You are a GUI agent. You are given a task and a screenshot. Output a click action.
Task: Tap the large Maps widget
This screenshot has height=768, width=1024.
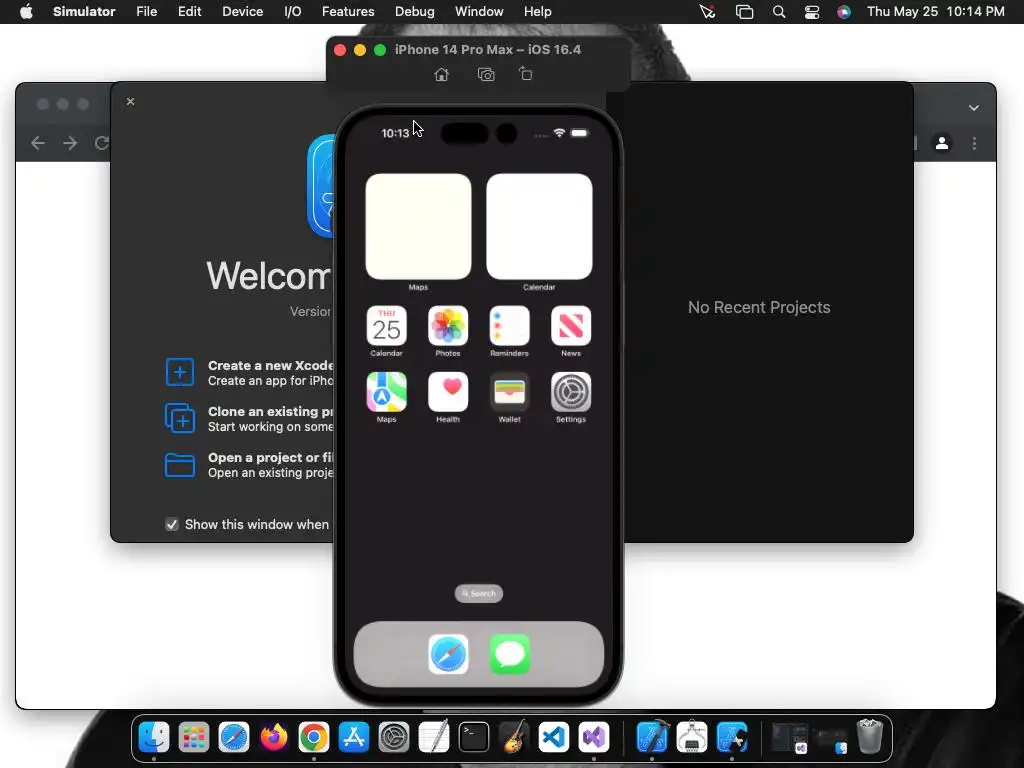coord(419,227)
